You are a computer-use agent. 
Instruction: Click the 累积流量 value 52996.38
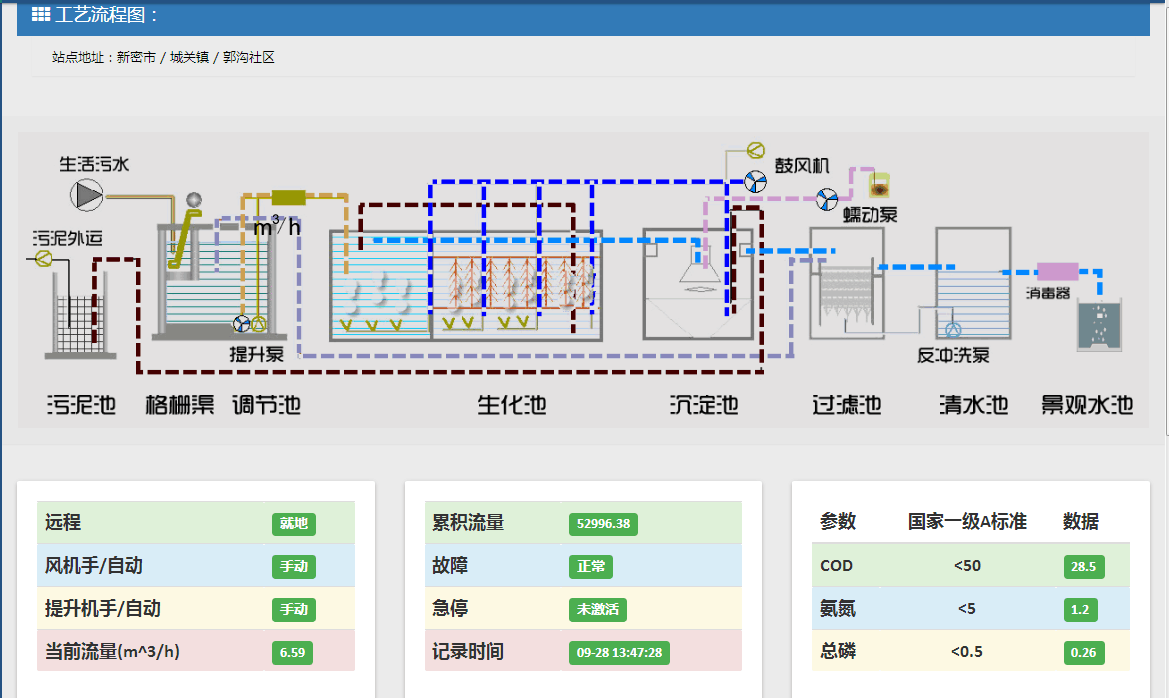603,523
